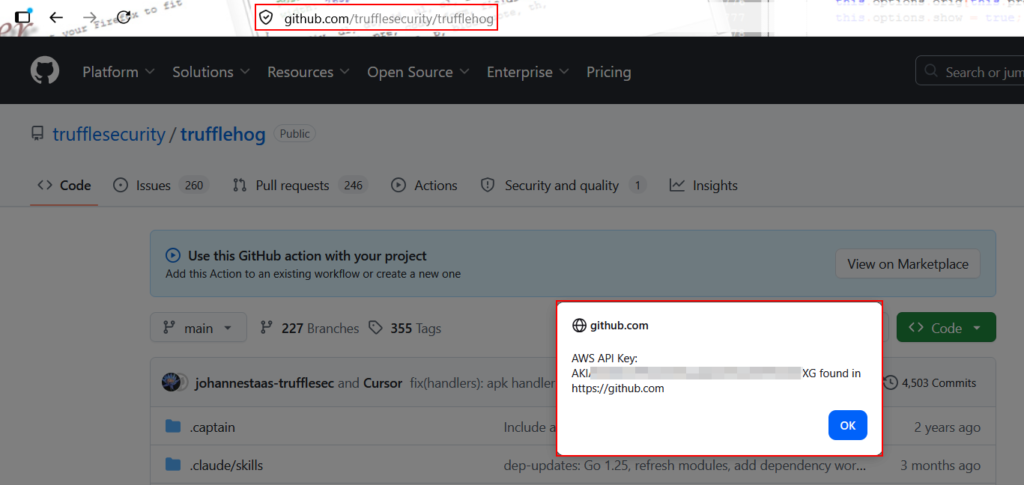Open the main branch selector dropdown
This screenshot has width=1024, height=485.
point(199,328)
